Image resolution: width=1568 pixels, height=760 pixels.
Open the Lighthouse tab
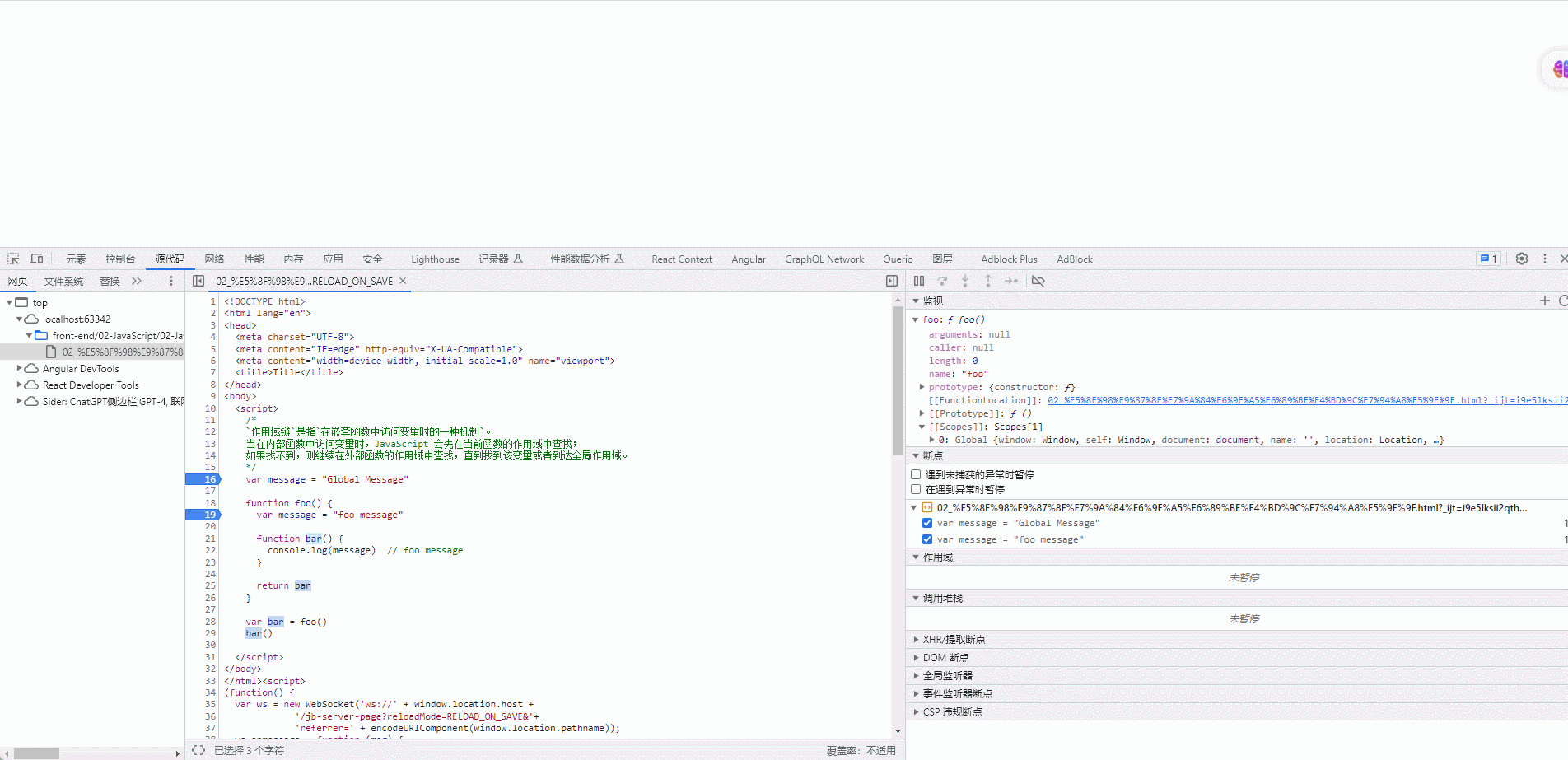[435, 259]
